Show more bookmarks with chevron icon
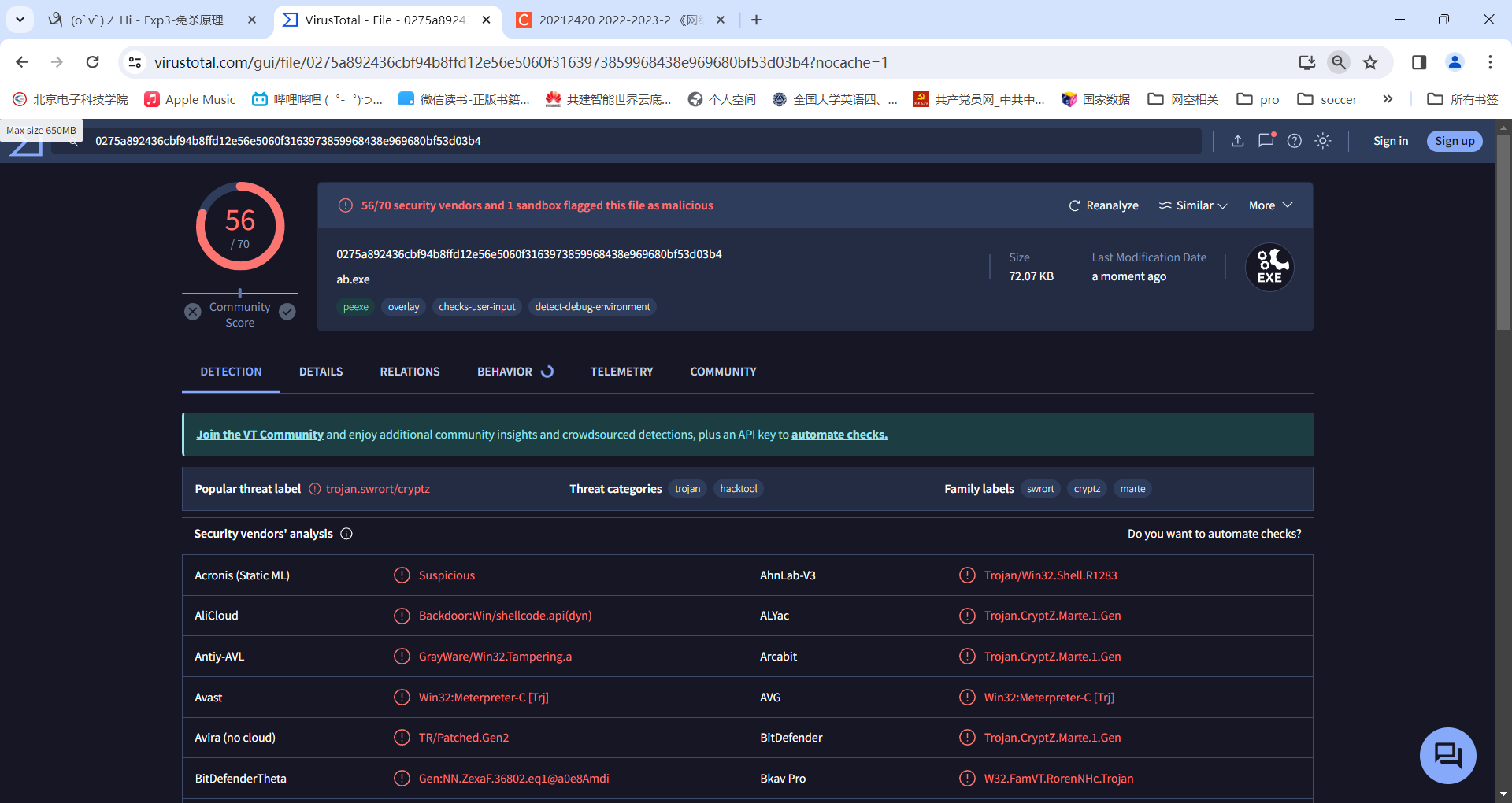This screenshot has height=803, width=1512. 1388,99
